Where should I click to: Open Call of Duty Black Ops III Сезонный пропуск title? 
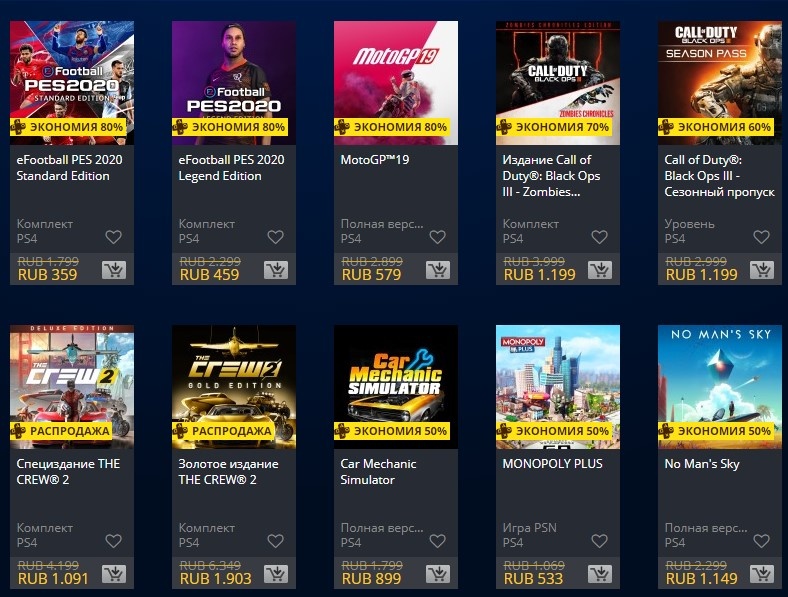(x=720, y=176)
